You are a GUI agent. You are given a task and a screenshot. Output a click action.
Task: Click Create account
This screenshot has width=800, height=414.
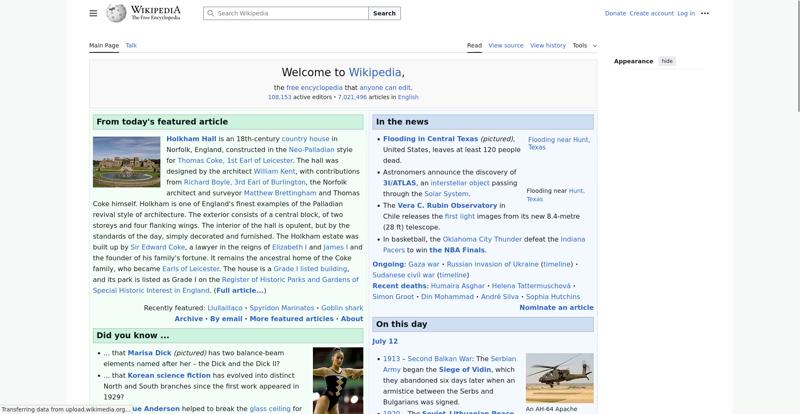[x=652, y=13]
